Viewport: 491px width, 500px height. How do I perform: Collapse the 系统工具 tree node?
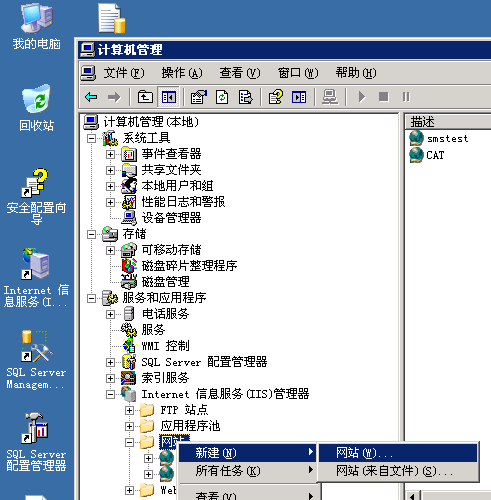(x=91, y=138)
